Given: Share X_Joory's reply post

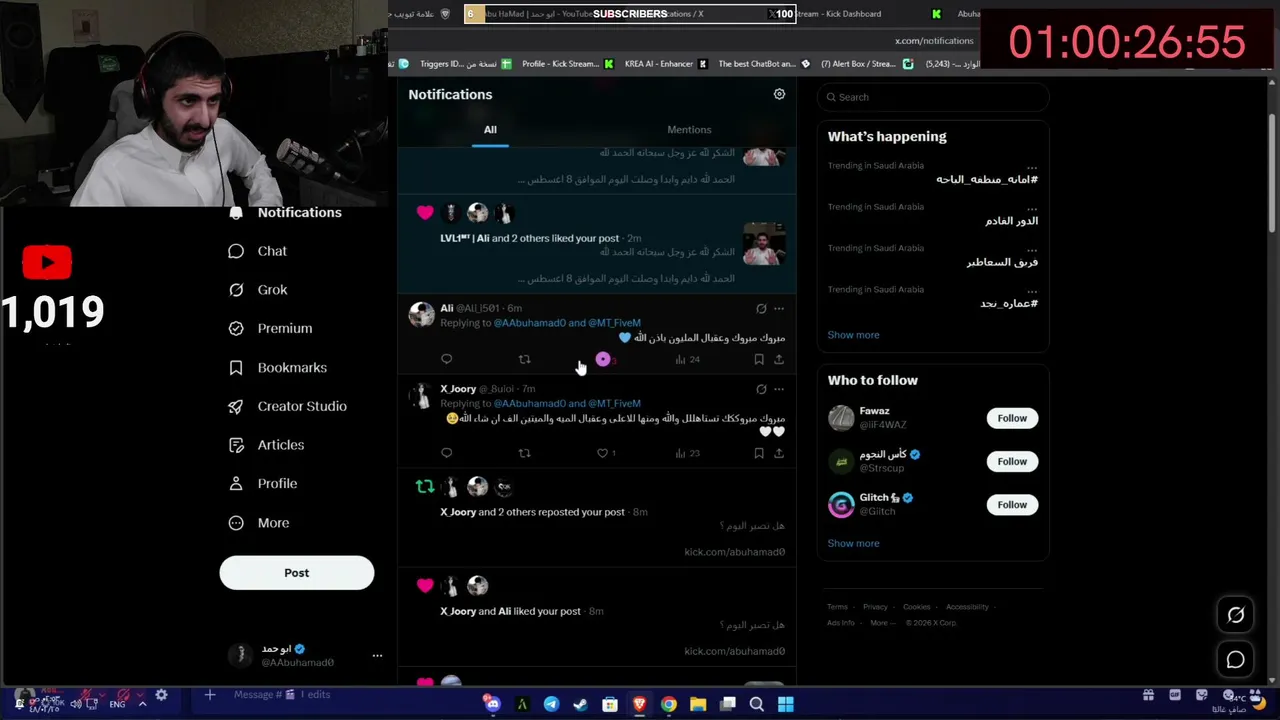Looking at the screenshot, I should click(x=779, y=453).
